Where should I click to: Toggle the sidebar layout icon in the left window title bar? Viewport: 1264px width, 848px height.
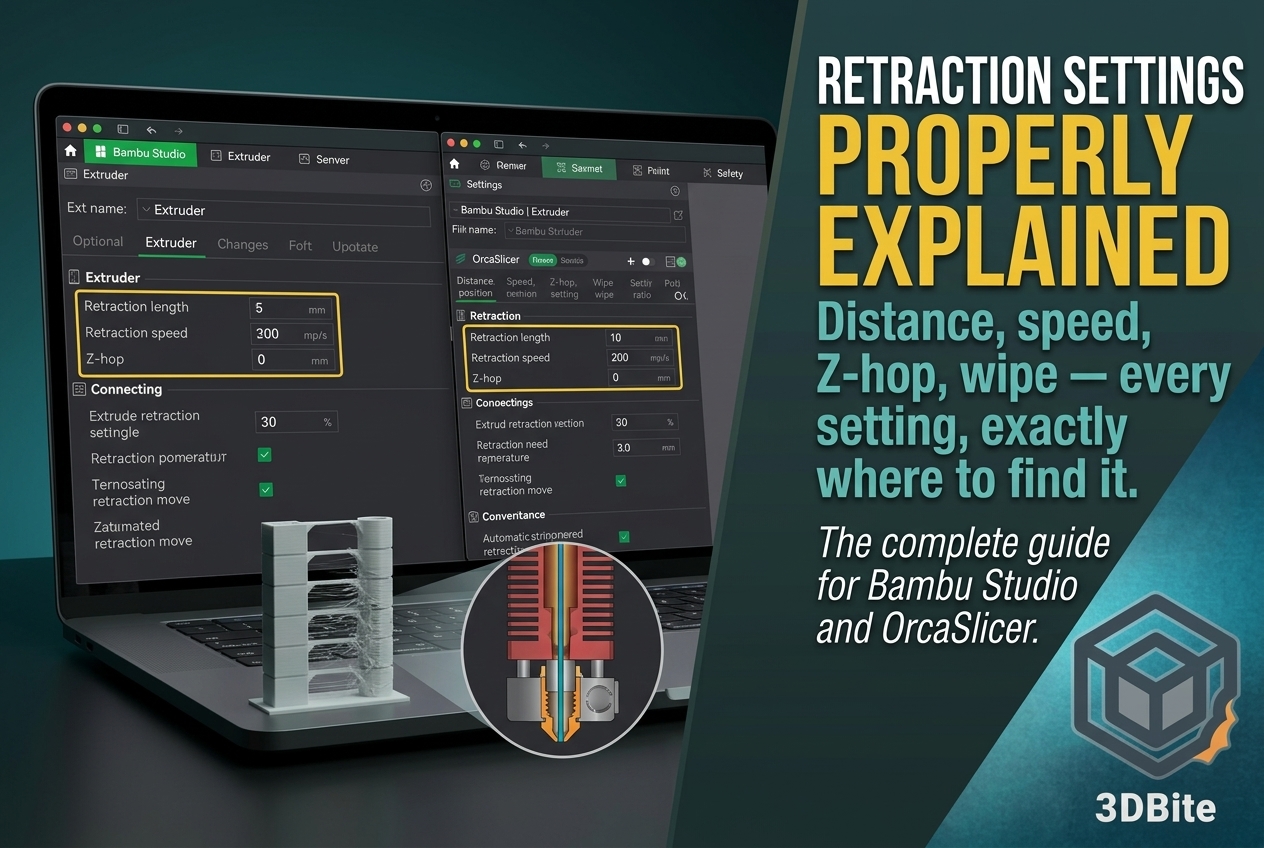click(x=123, y=129)
